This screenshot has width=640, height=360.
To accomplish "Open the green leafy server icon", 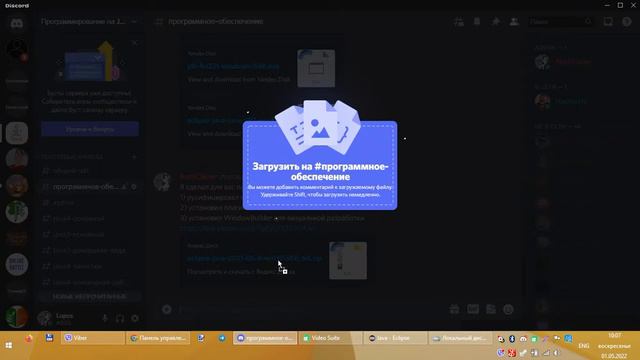I will pos(17,212).
